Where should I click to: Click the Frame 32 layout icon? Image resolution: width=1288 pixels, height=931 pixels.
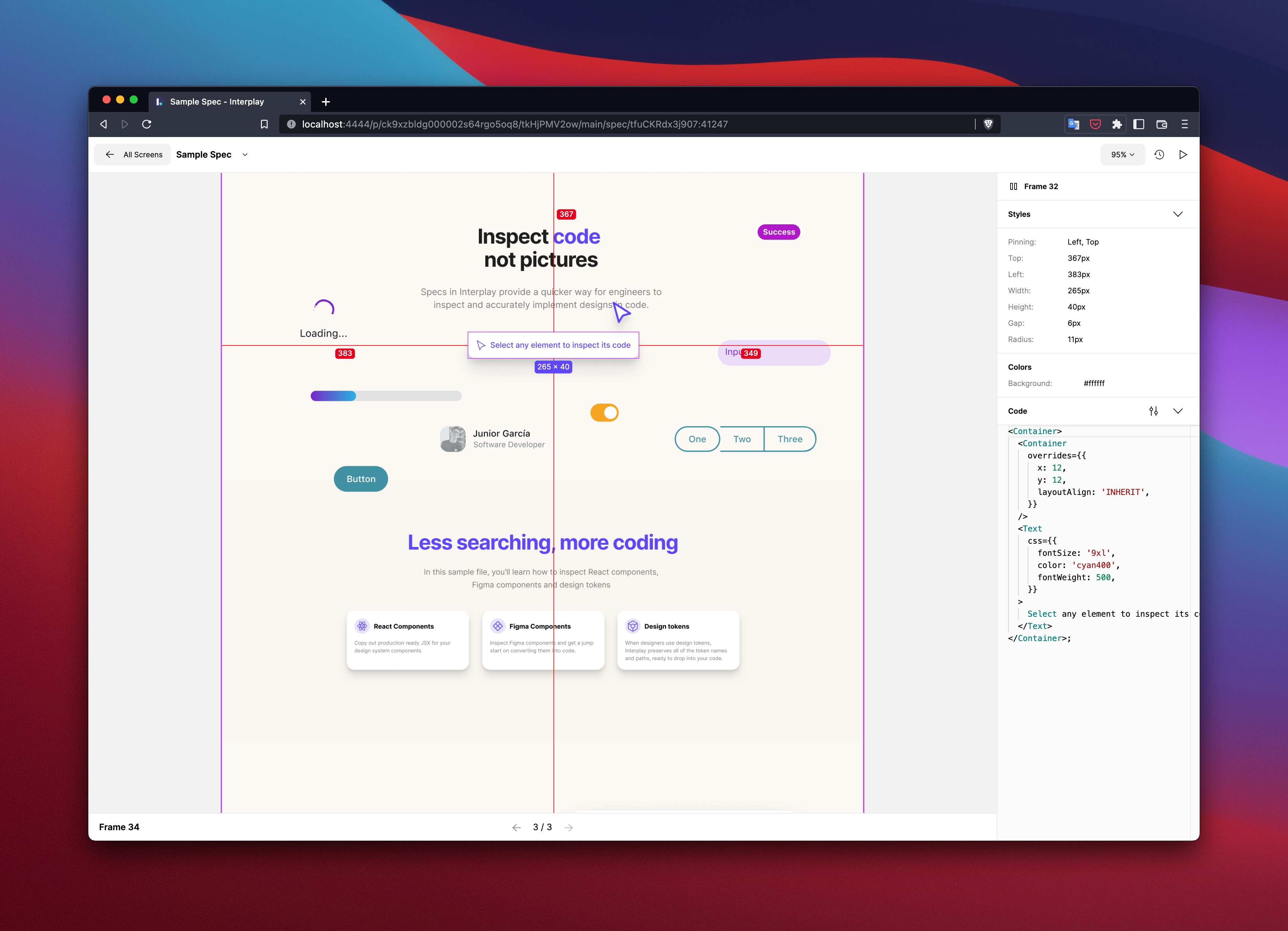[x=1014, y=186]
